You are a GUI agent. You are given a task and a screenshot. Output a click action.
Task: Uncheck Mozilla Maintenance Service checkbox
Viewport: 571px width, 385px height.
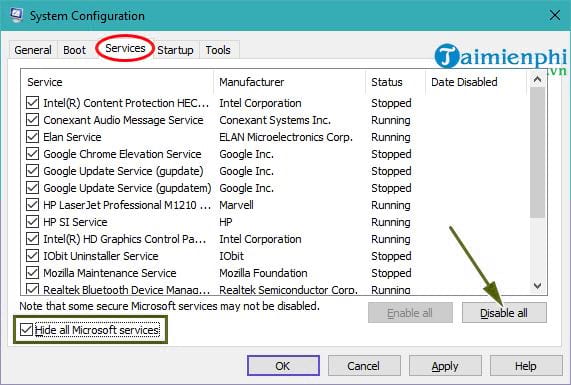(32, 273)
